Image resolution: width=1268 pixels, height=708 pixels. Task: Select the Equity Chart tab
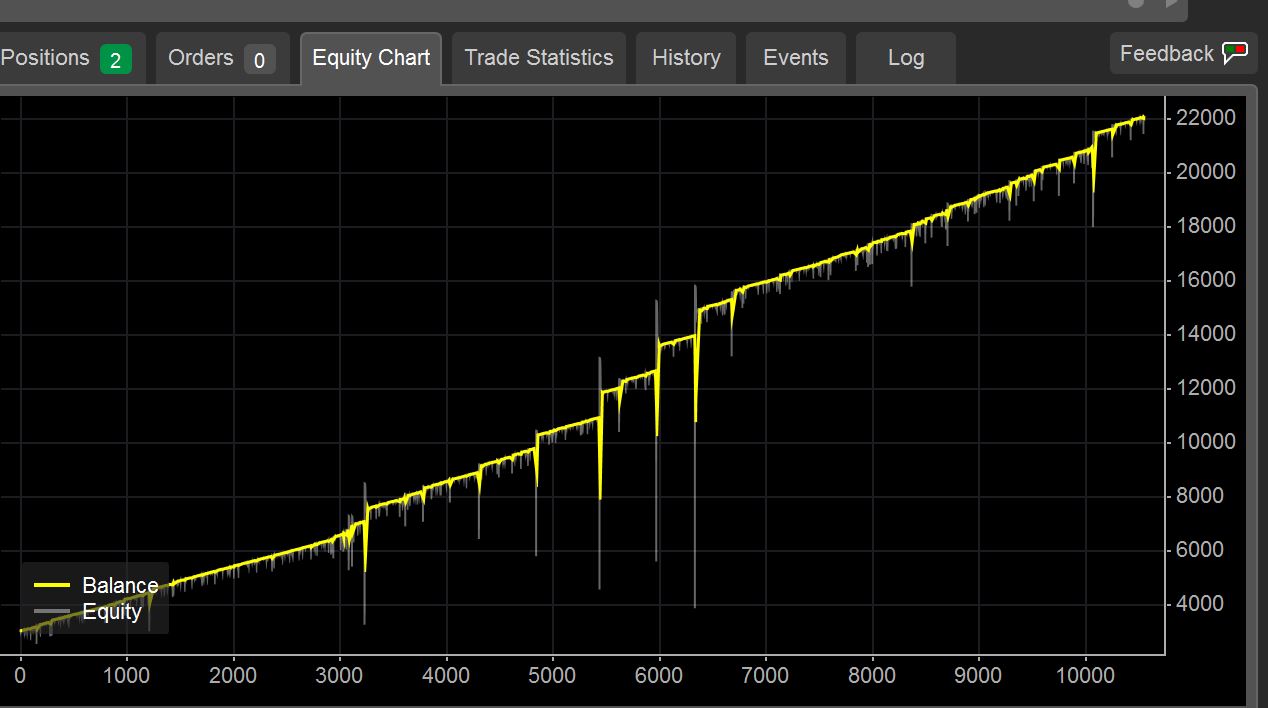point(371,59)
